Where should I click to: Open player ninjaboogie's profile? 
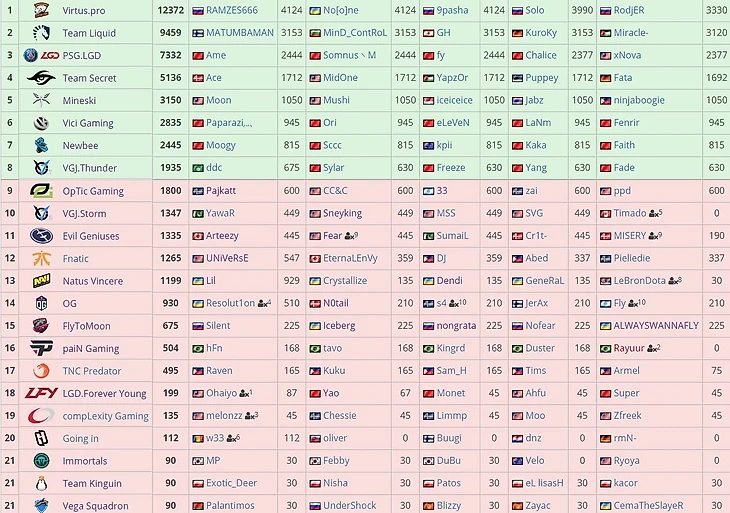click(639, 100)
